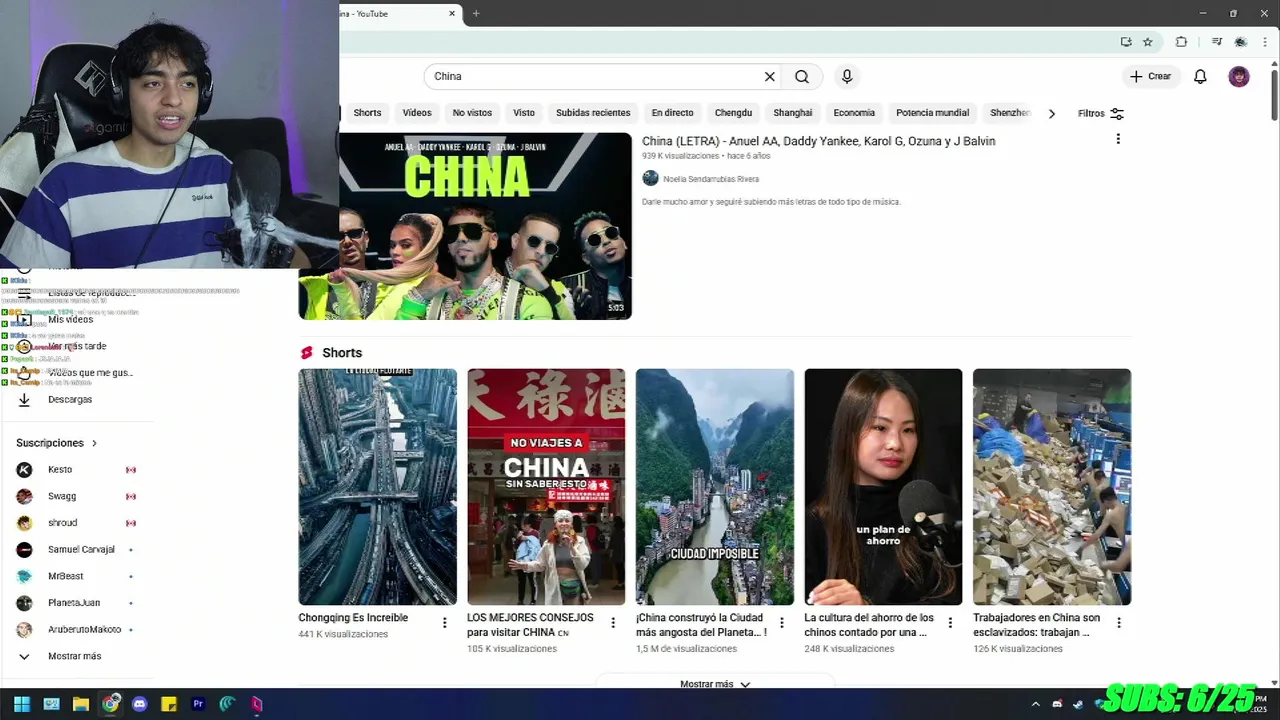Open options for Chongqing Es Increíble short

click(x=445, y=623)
